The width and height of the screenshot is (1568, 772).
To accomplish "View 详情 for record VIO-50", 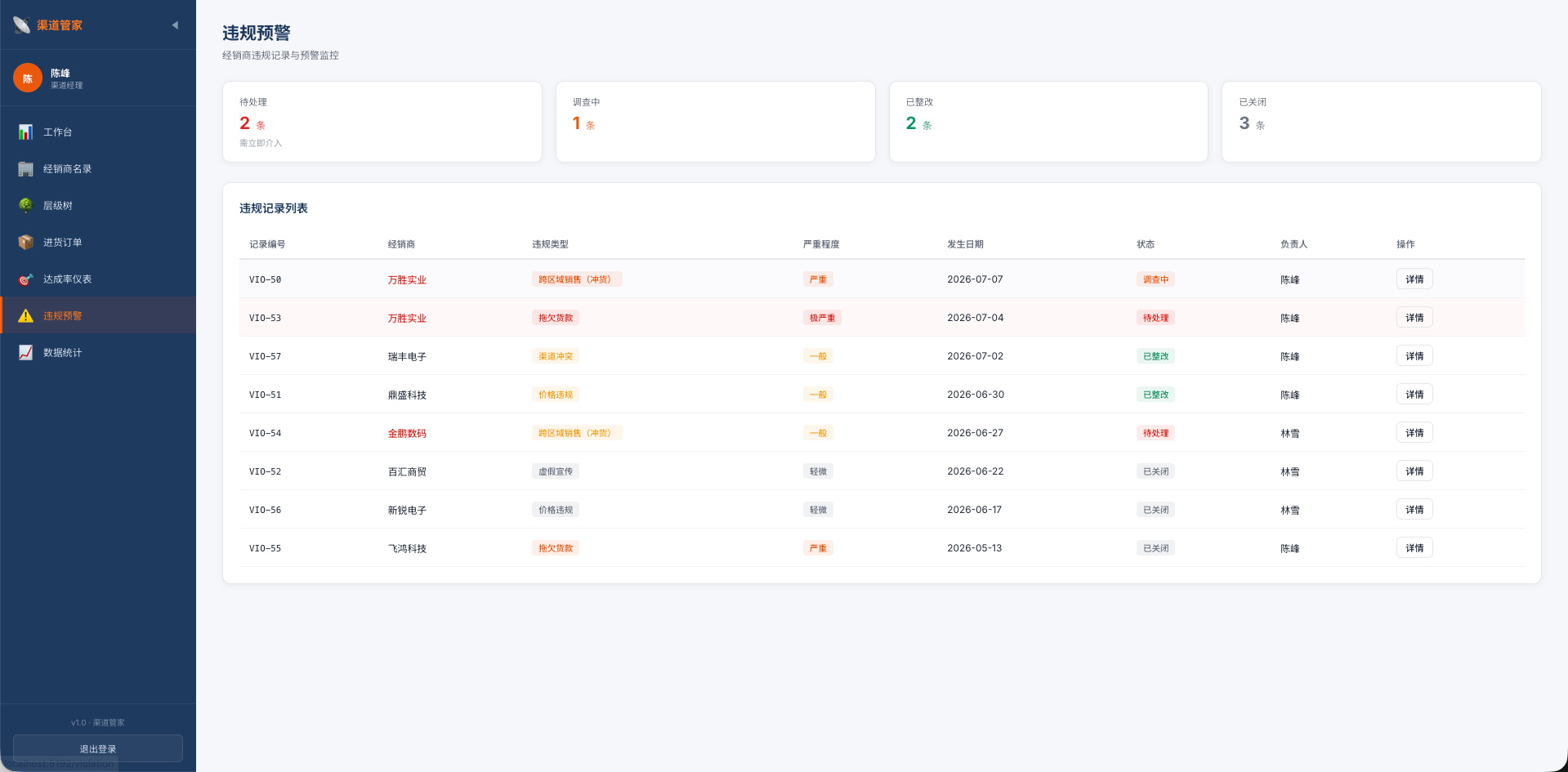I will point(1414,279).
